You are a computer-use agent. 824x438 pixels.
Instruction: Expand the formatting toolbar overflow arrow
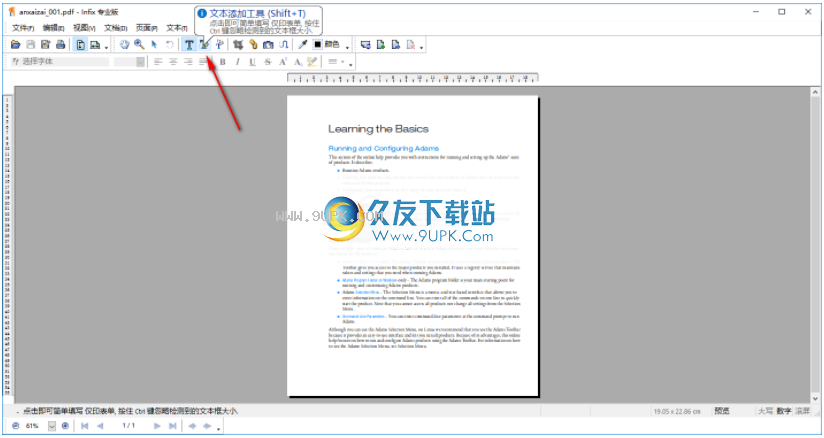(x=351, y=65)
